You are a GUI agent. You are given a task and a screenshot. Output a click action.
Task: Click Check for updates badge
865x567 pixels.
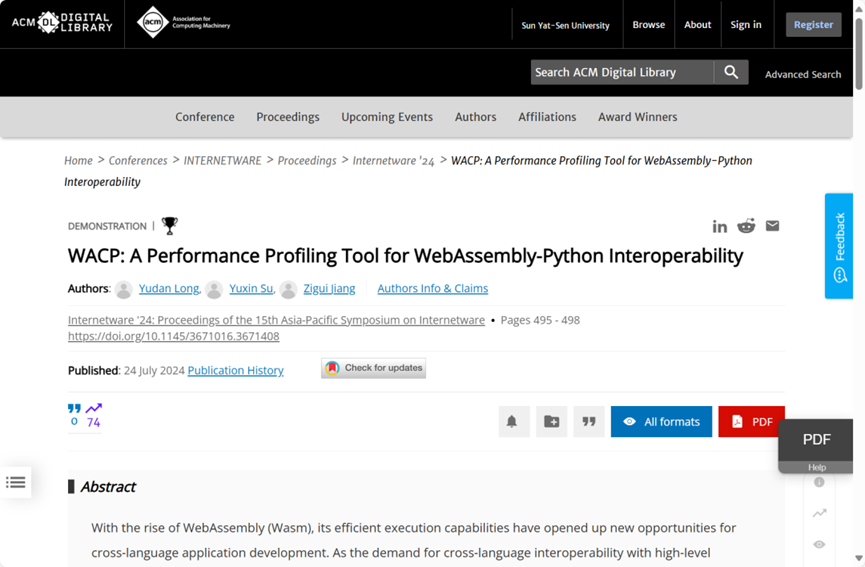[373, 368]
